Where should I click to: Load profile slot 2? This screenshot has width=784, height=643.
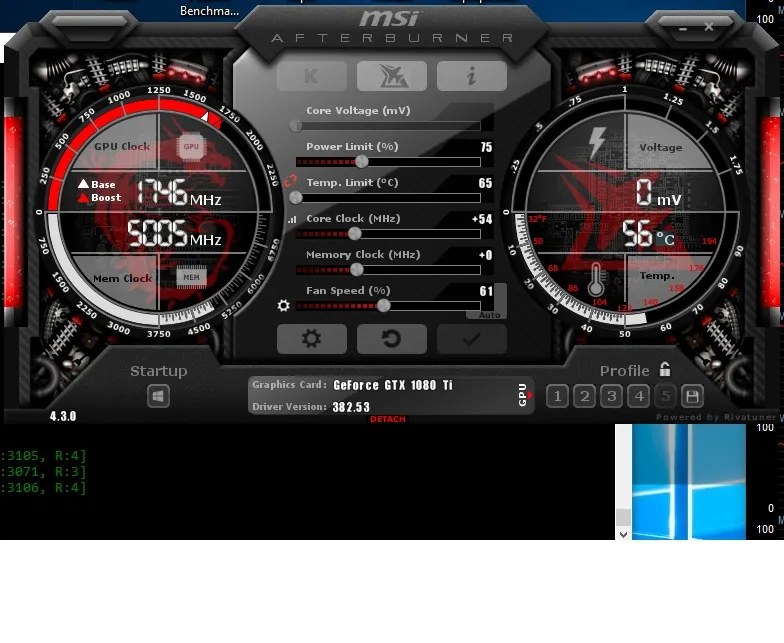584,396
